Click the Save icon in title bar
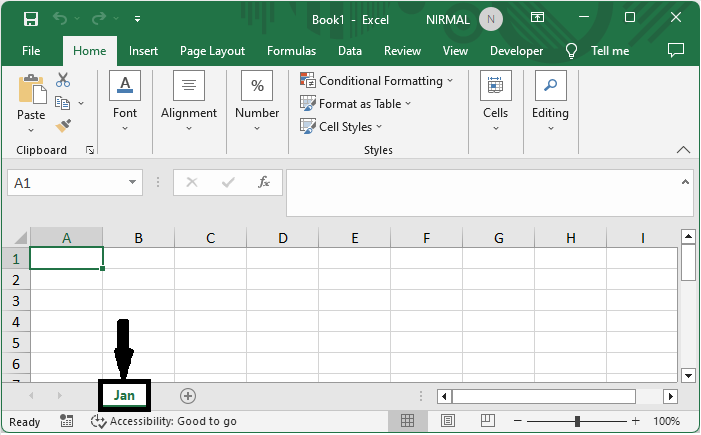The image size is (701, 435). pyautogui.click(x=30, y=18)
